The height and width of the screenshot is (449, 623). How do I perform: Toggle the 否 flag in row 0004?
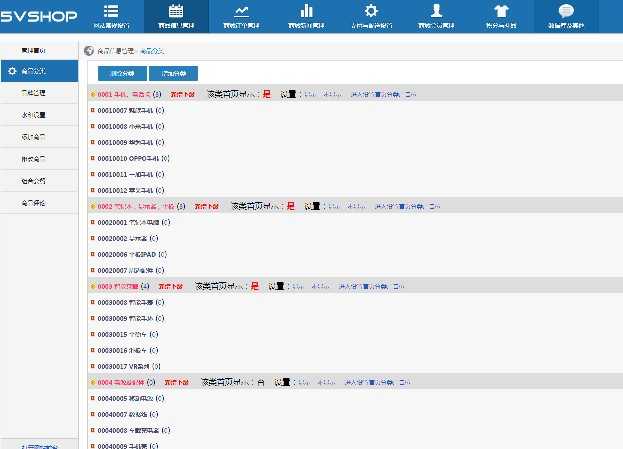[x=261, y=383]
